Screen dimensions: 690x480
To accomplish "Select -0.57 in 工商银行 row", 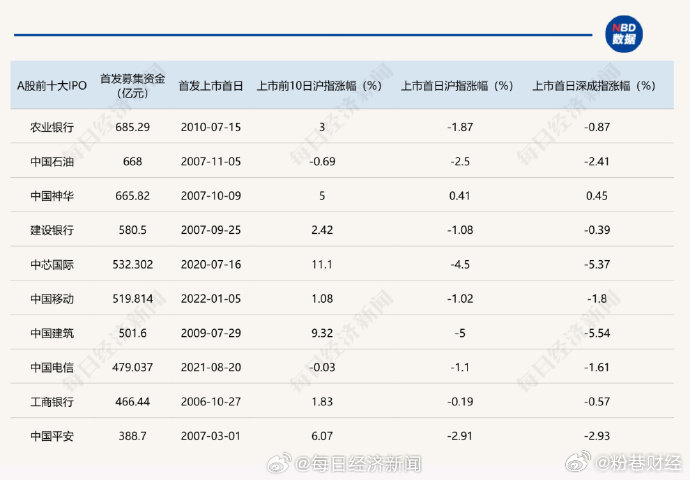I will pos(597,402).
